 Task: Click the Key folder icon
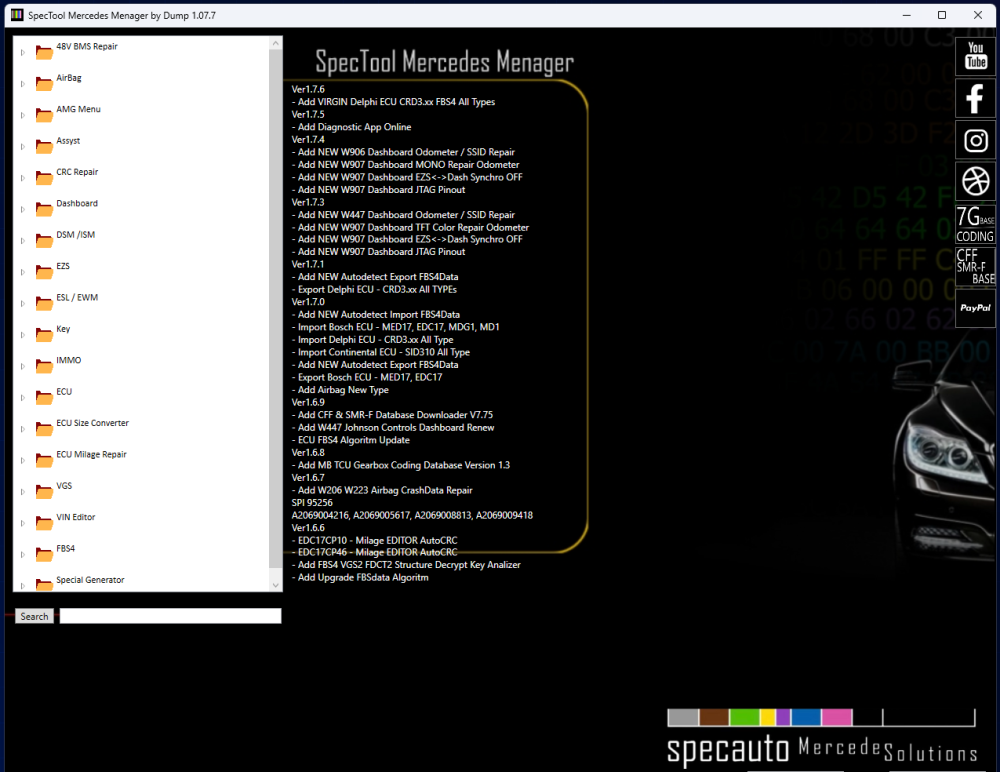coord(44,334)
